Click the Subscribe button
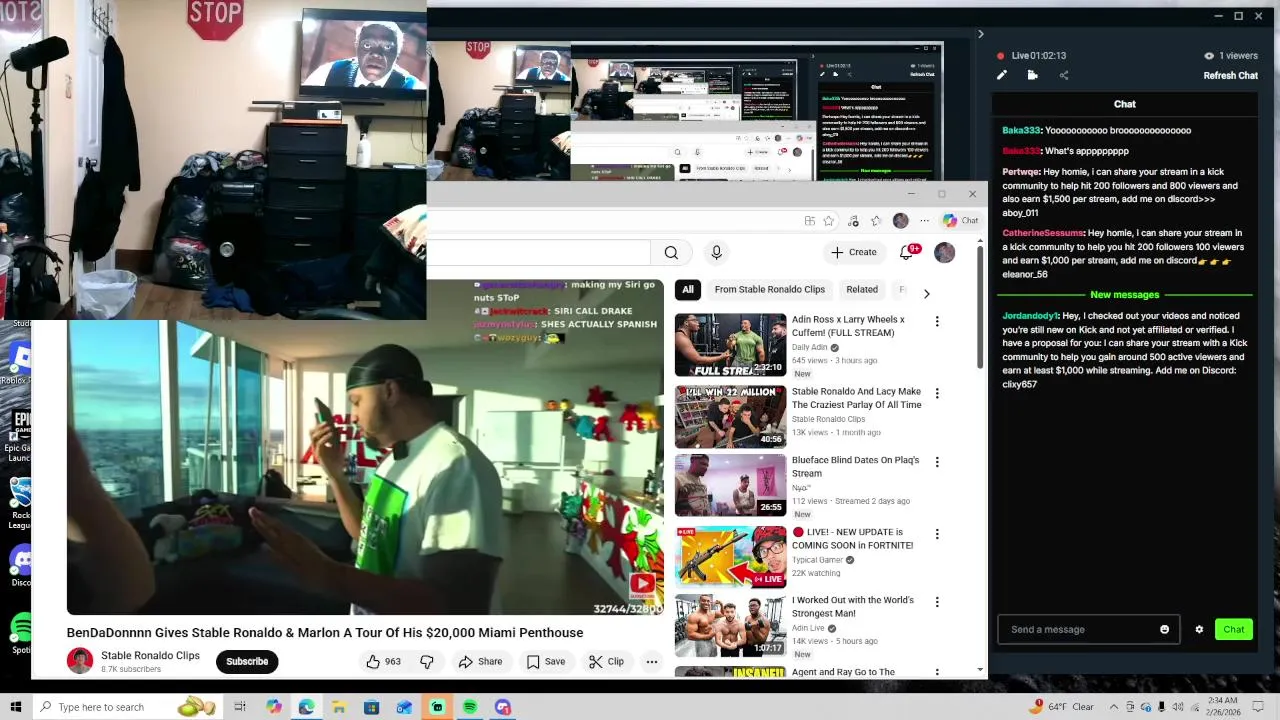Image resolution: width=1280 pixels, height=720 pixels. 247,661
